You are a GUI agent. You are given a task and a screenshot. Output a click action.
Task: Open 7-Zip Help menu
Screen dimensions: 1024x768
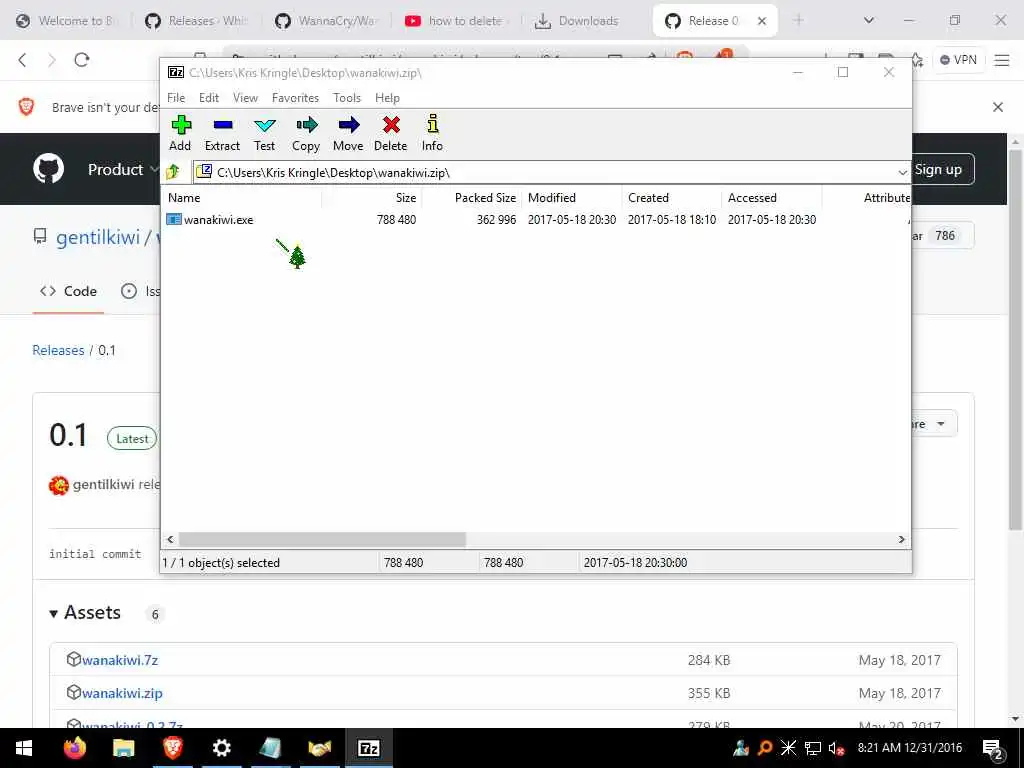pos(387,98)
